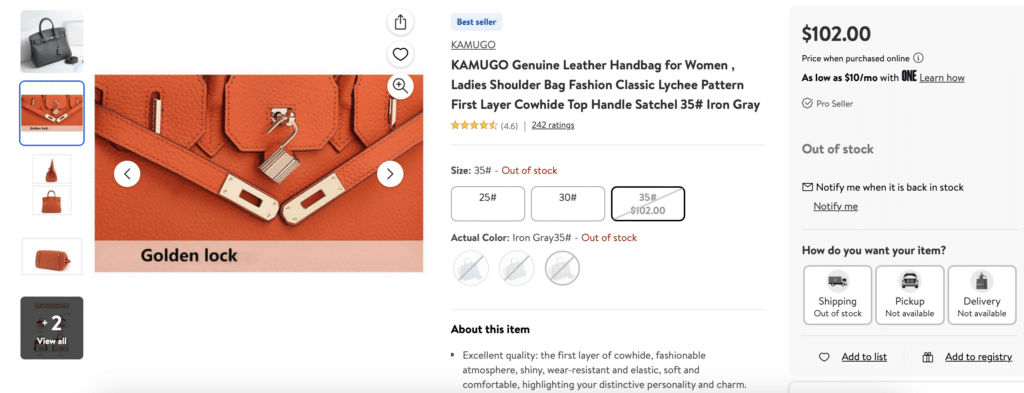Image resolution: width=1024 pixels, height=393 pixels.
Task: Select size 35# $102.00 option
Action: point(648,204)
